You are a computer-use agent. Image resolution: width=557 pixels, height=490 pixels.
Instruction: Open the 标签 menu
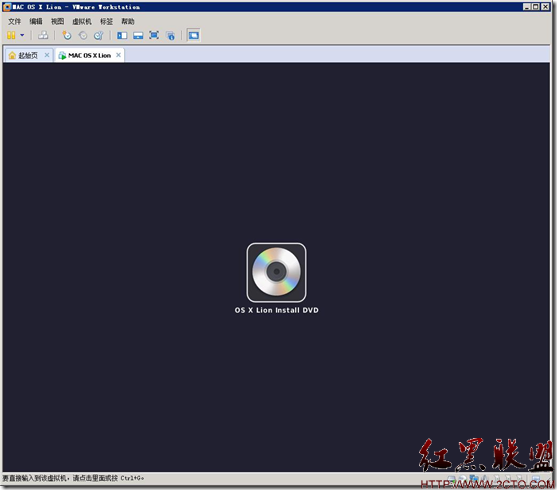point(107,21)
